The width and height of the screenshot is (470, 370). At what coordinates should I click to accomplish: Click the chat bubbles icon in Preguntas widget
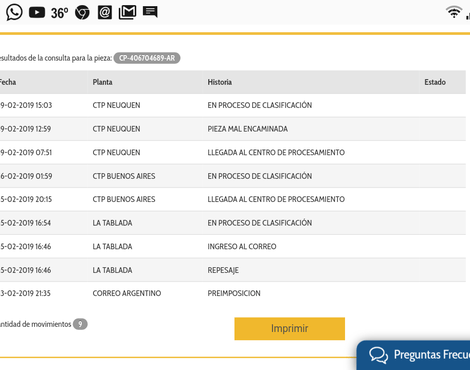point(378,355)
